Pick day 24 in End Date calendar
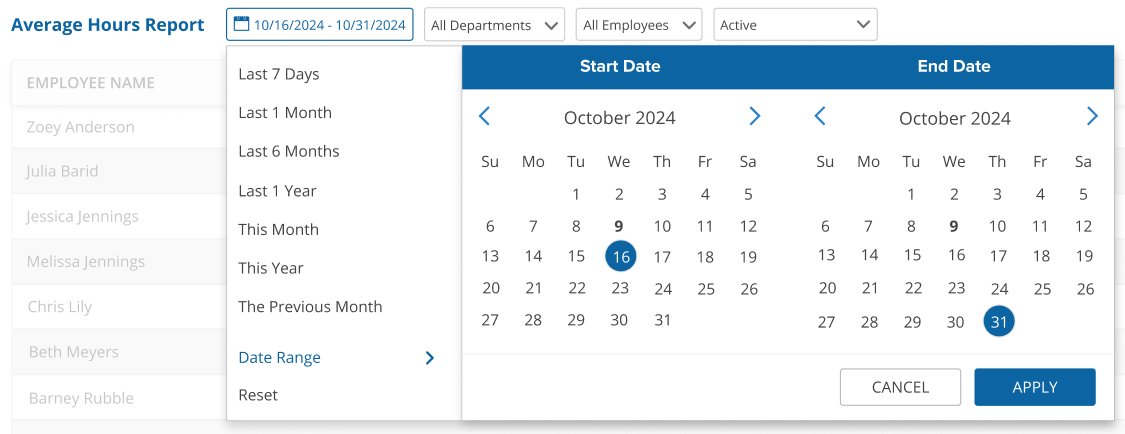1125x434 pixels. tap(999, 290)
